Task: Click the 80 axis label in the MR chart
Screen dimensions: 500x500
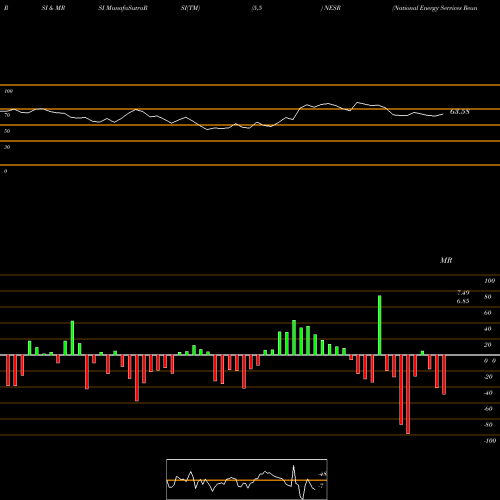Action: [488, 297]
